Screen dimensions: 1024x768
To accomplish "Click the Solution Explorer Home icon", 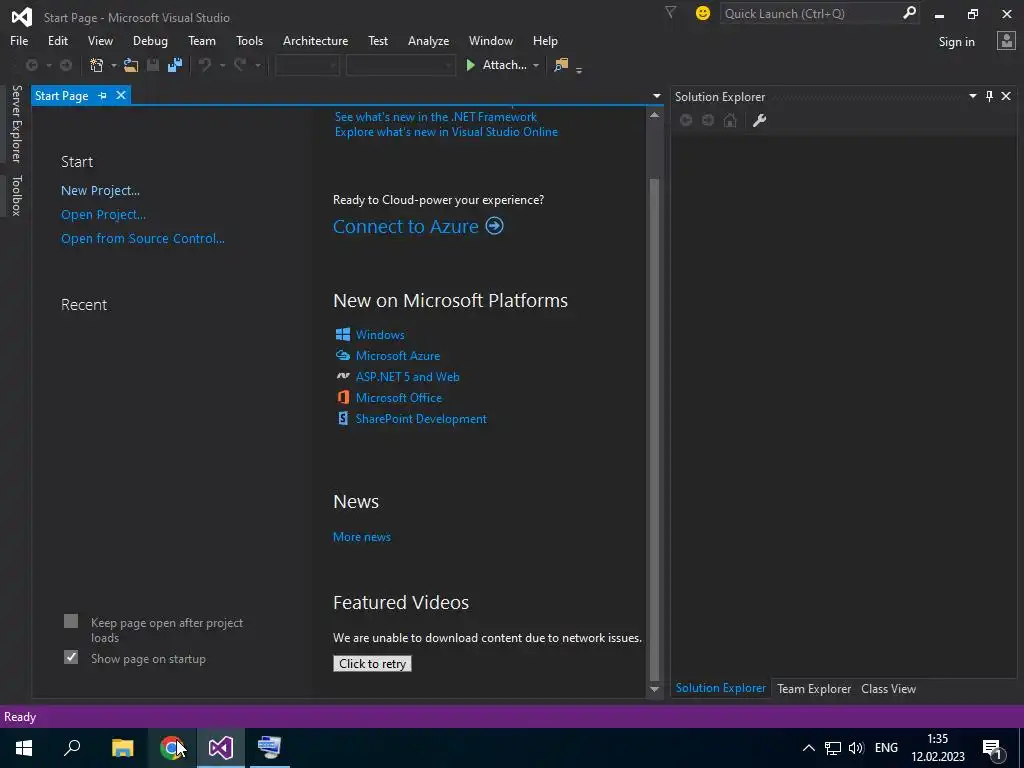I will [730, 120].
